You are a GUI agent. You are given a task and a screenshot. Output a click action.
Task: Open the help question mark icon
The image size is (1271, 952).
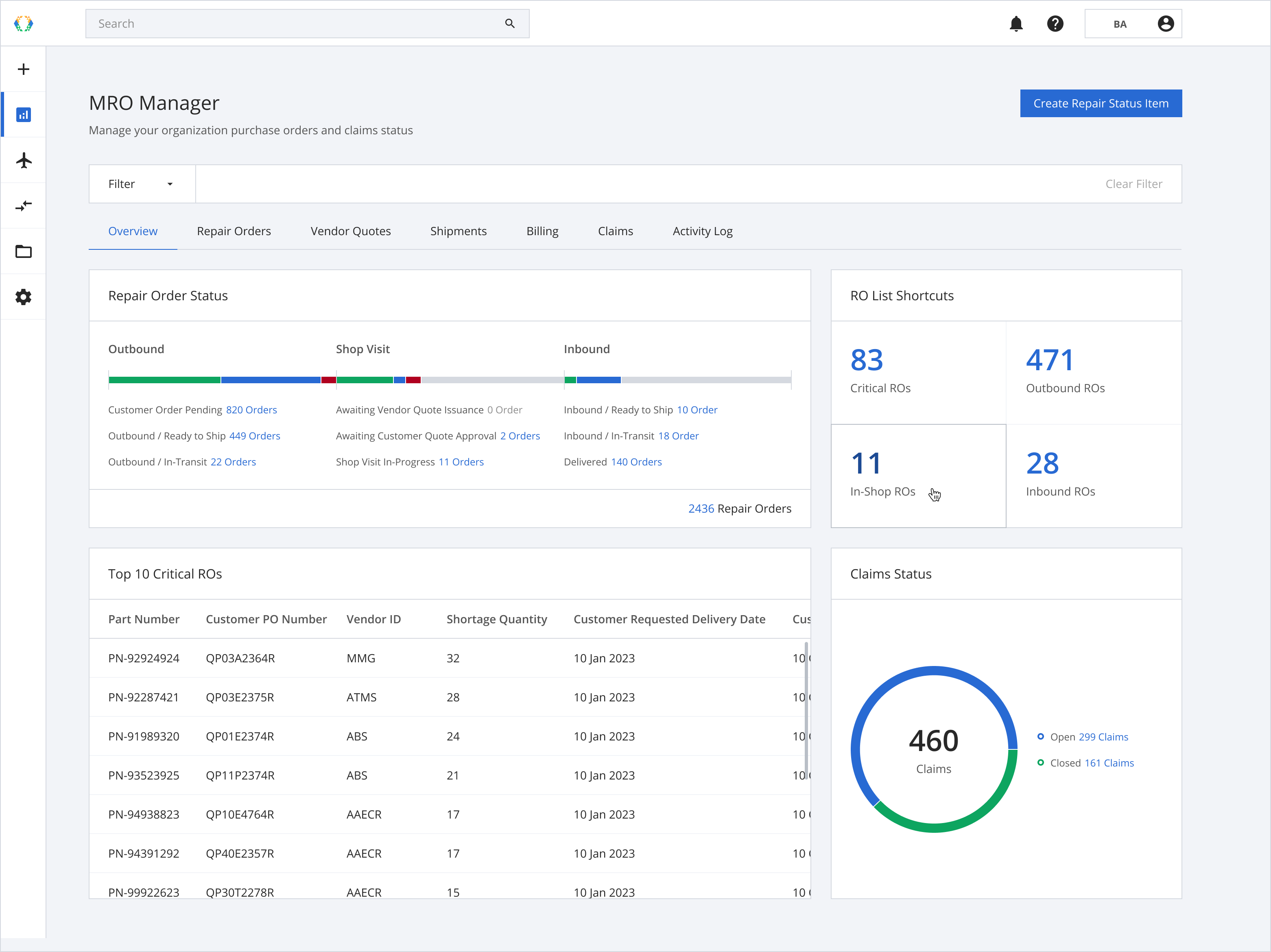point(1055,24)
